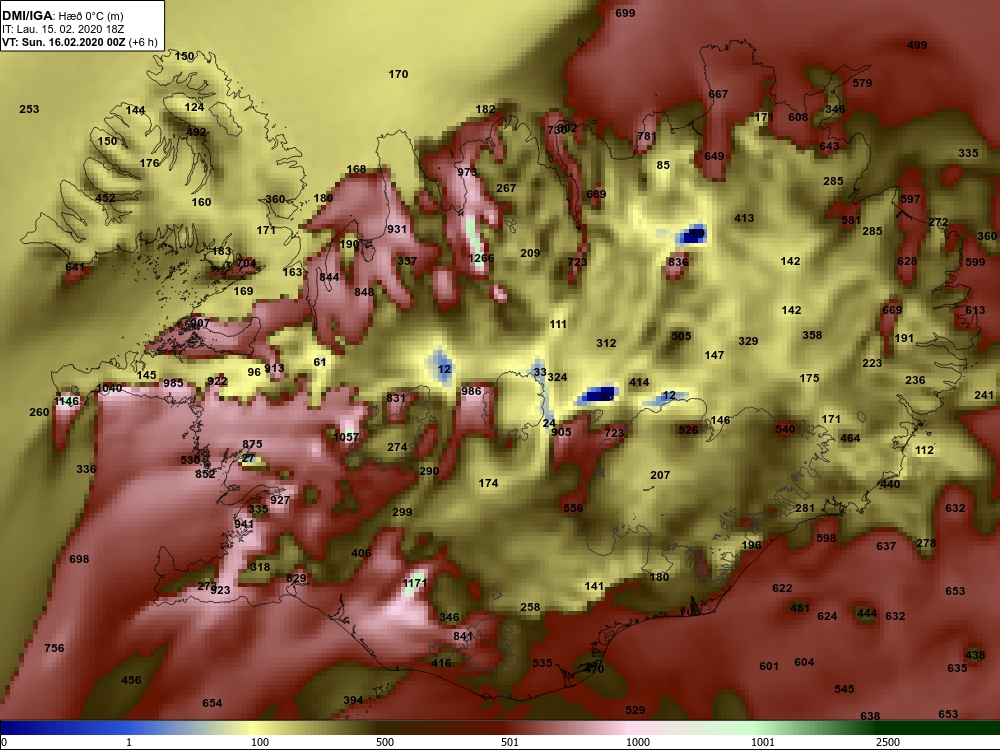
Task: Click the map value '756'
Action: (x=54, y=648)
